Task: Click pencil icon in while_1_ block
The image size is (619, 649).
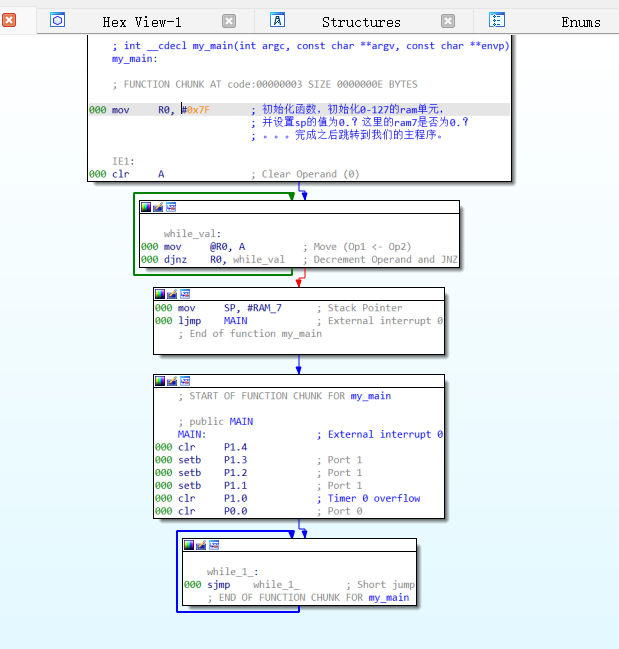Action: coord(201,545)
